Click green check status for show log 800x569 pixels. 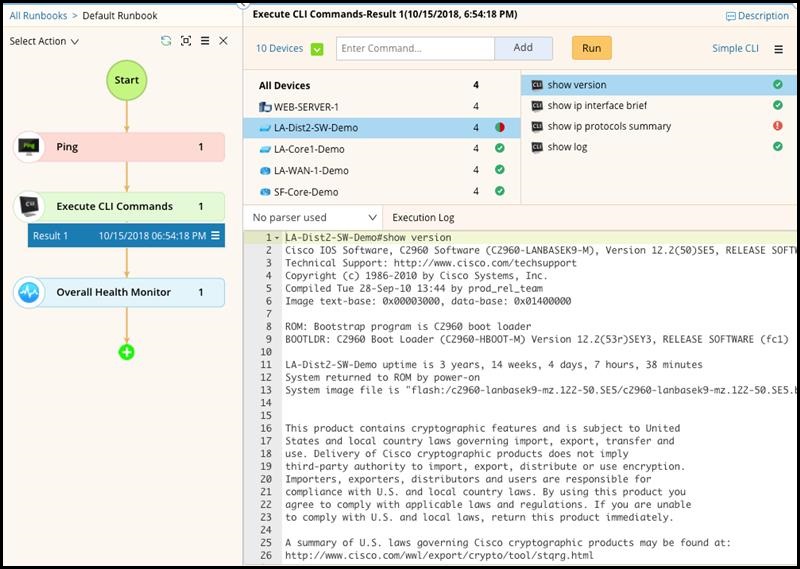pyautogui.click(x=778, y=146)
